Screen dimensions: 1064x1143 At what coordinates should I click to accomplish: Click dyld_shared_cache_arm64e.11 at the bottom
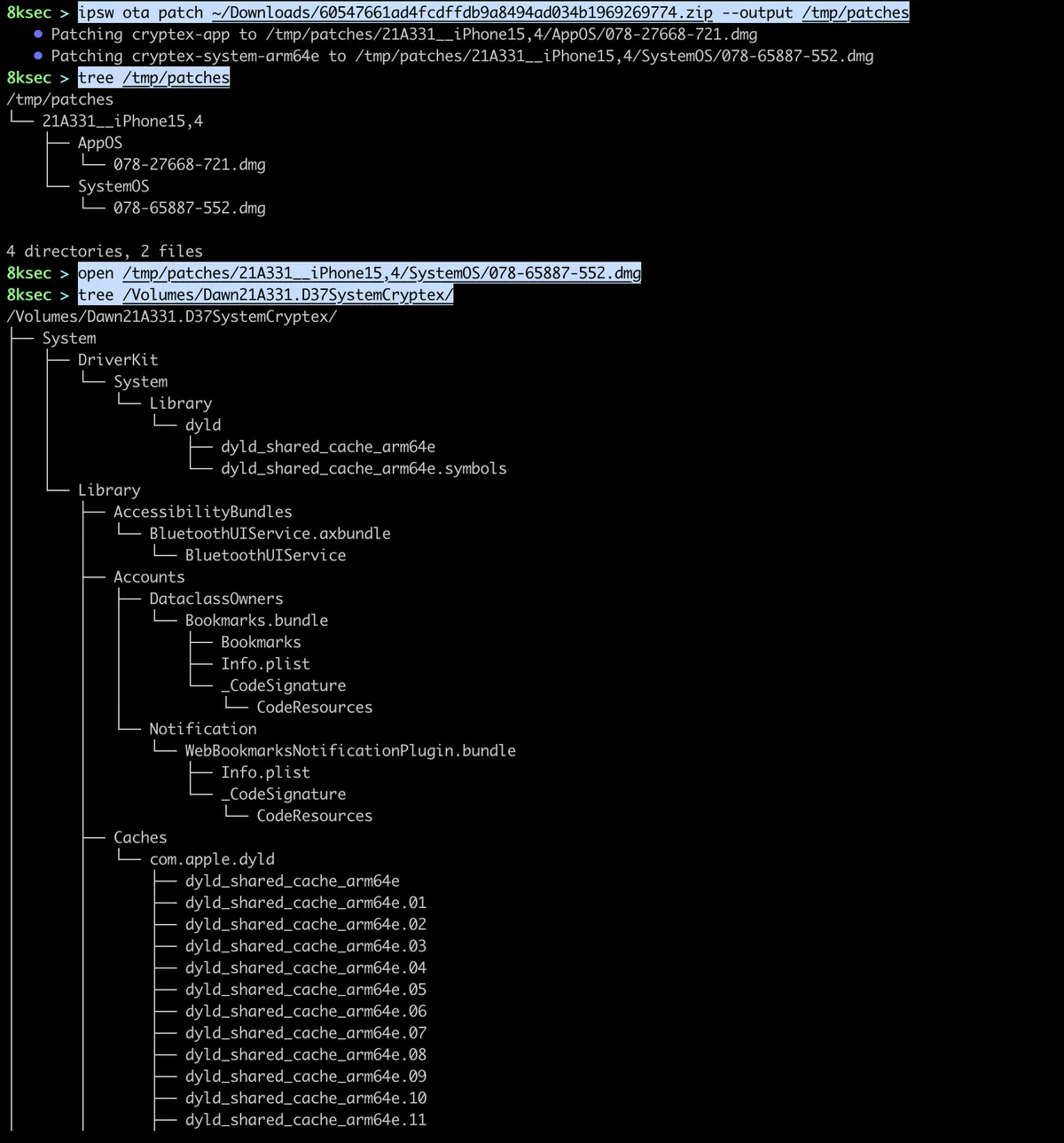[305, 1120]
